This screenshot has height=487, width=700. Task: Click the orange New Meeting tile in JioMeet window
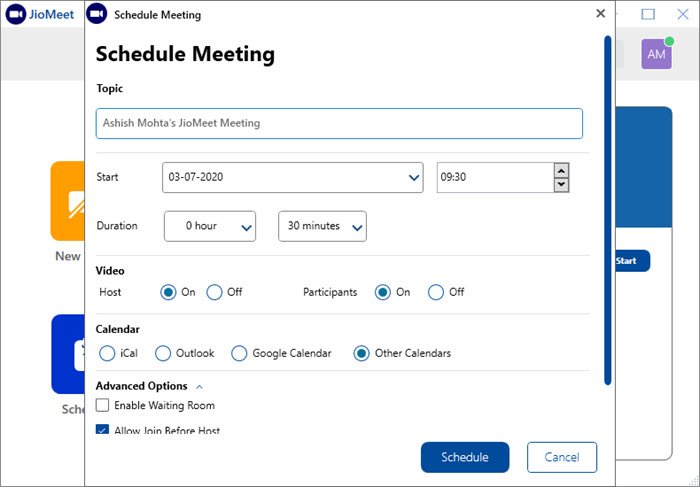click(x=67, y=201)
